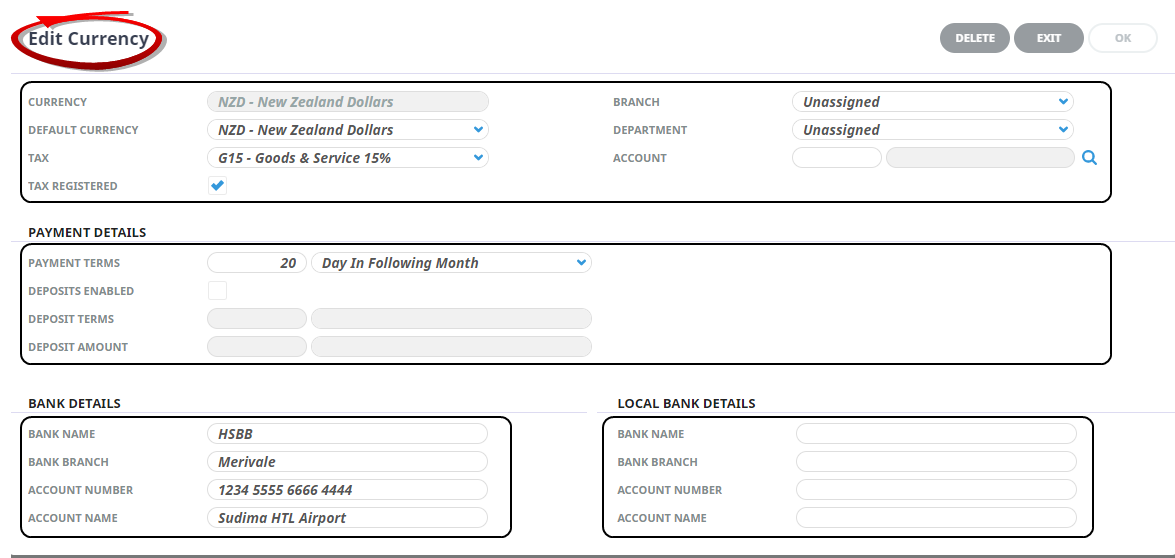Untick the Tax Registered checkbox
This screenshot has width=1175, height=558.
(217, 186)
